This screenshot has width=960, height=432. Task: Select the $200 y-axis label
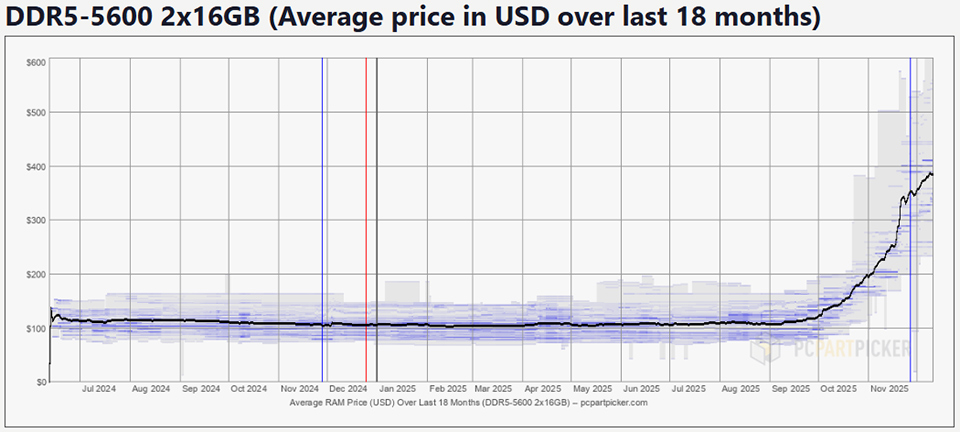[35, 274]
